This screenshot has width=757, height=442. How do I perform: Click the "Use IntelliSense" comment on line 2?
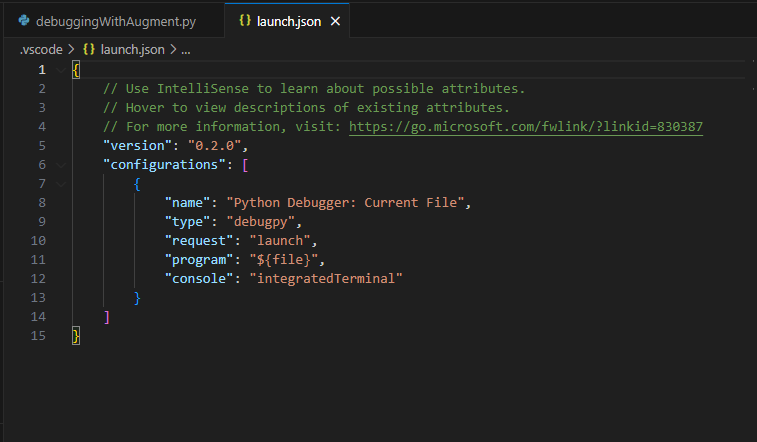(x=313, y=88)
